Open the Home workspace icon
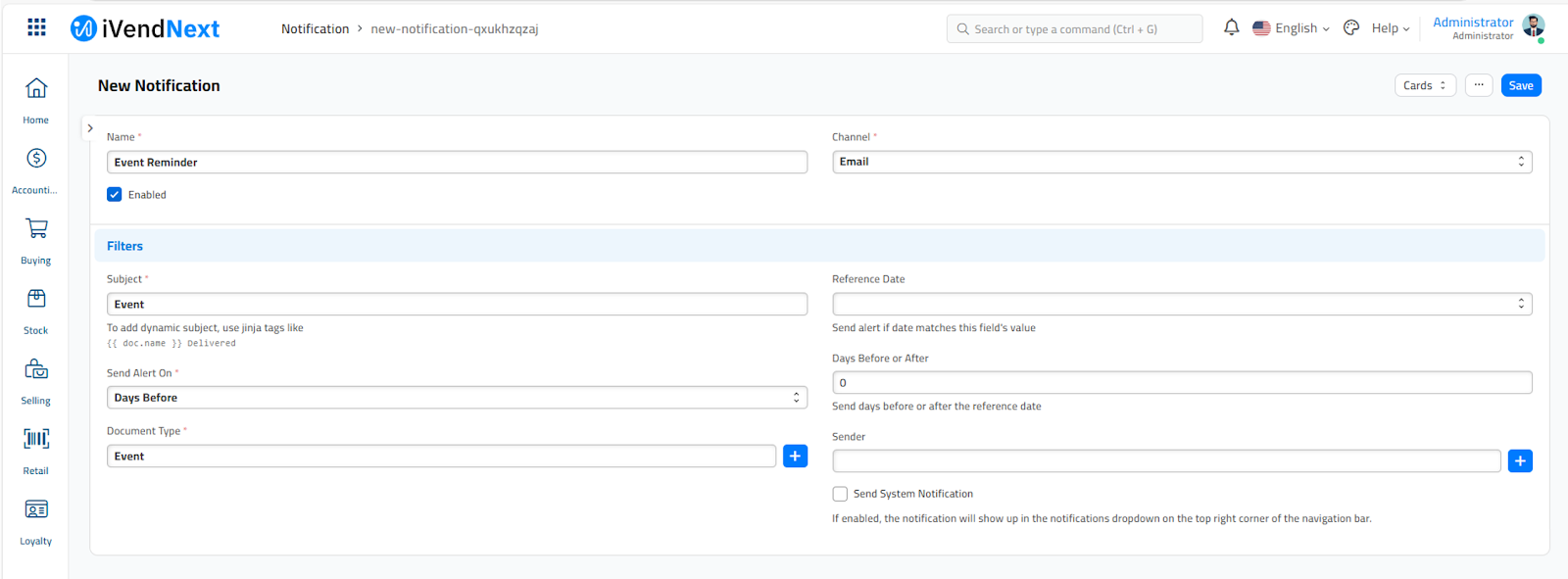This screenshot has height=579, width=1568. point(36,89)
